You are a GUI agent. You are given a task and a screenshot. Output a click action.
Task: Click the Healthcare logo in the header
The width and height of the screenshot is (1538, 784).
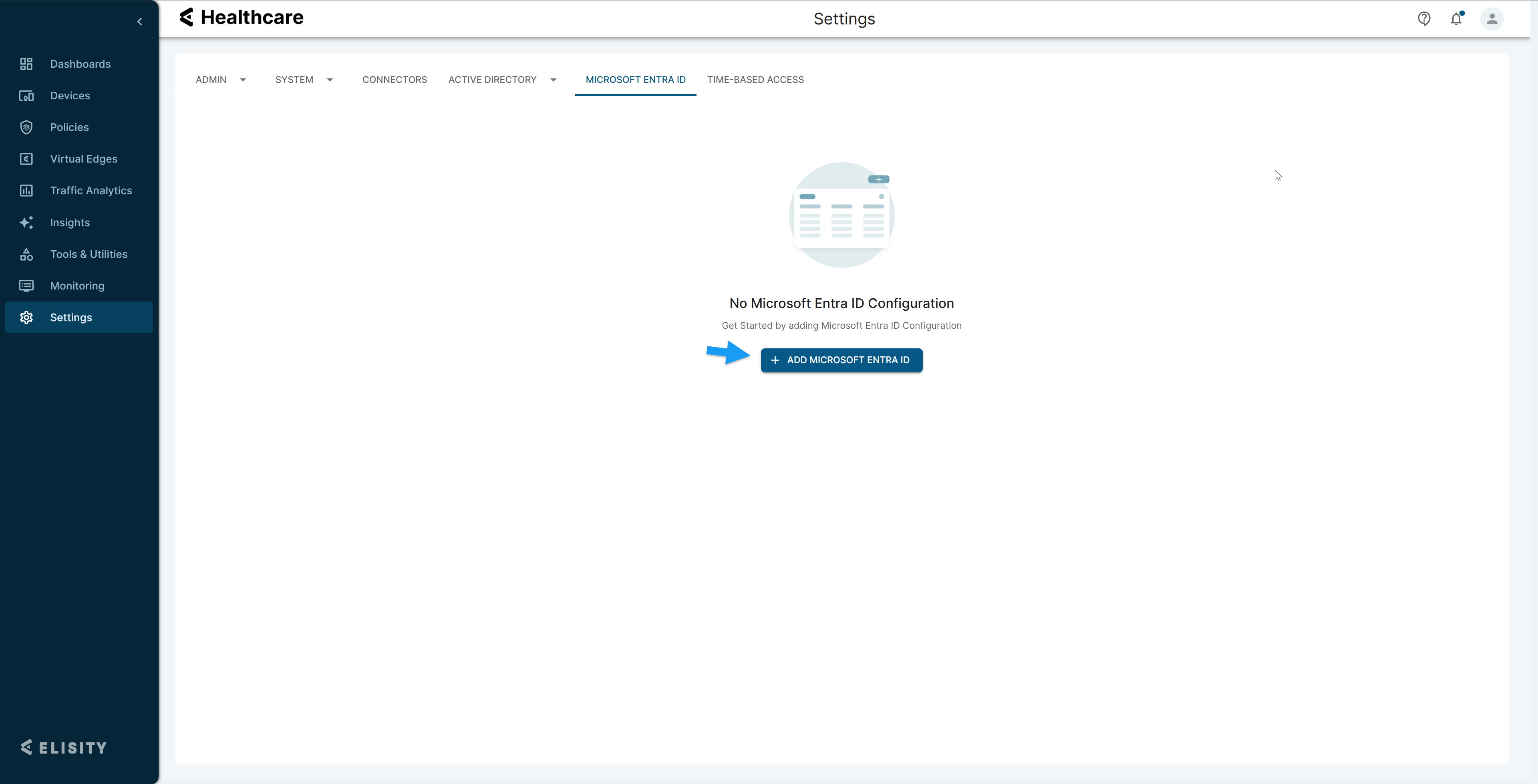[x=242, y=18]
